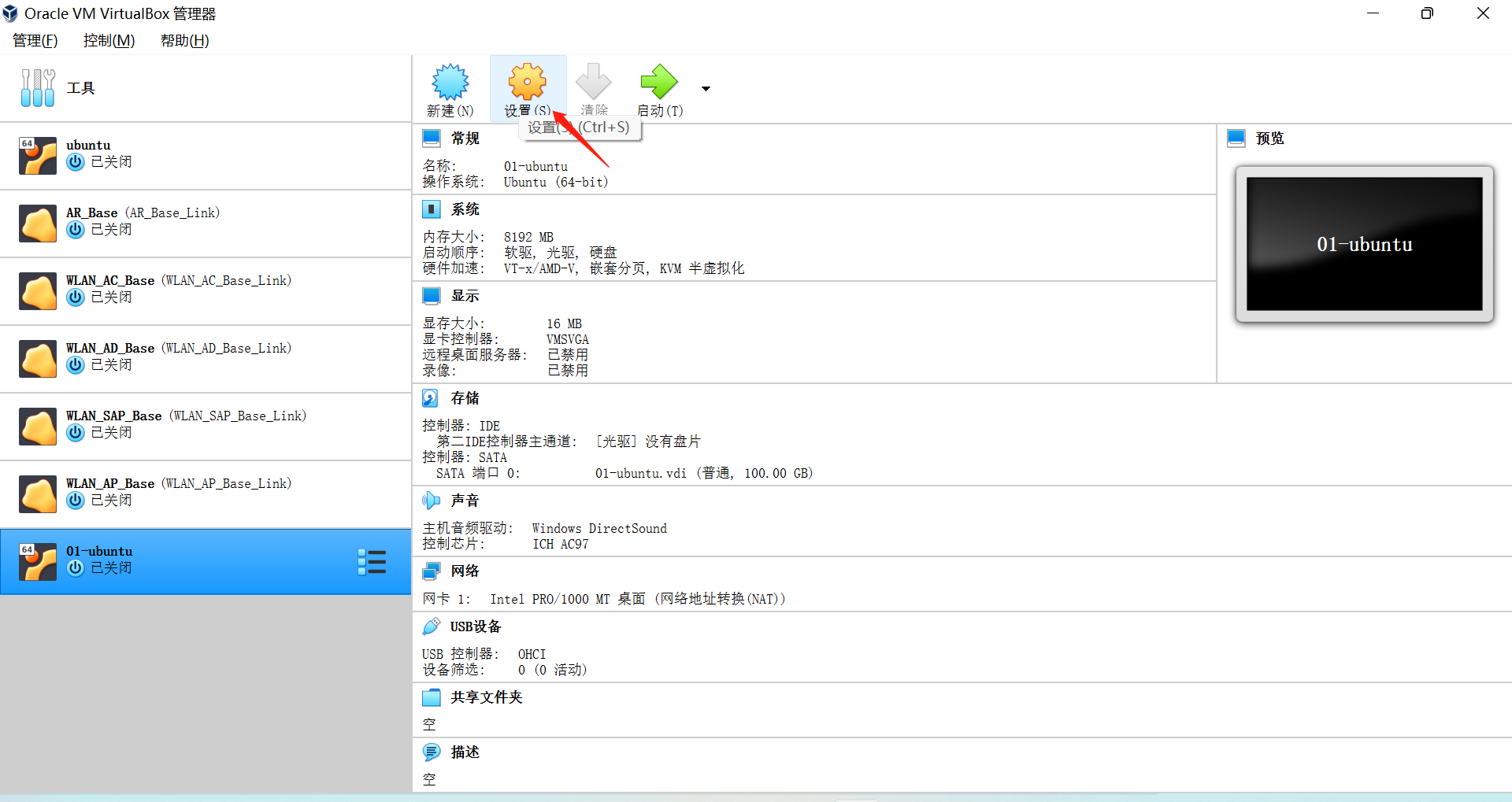1512x802 pixels.
Task: Click the USB设备 section icon
Action: point(431,626)
